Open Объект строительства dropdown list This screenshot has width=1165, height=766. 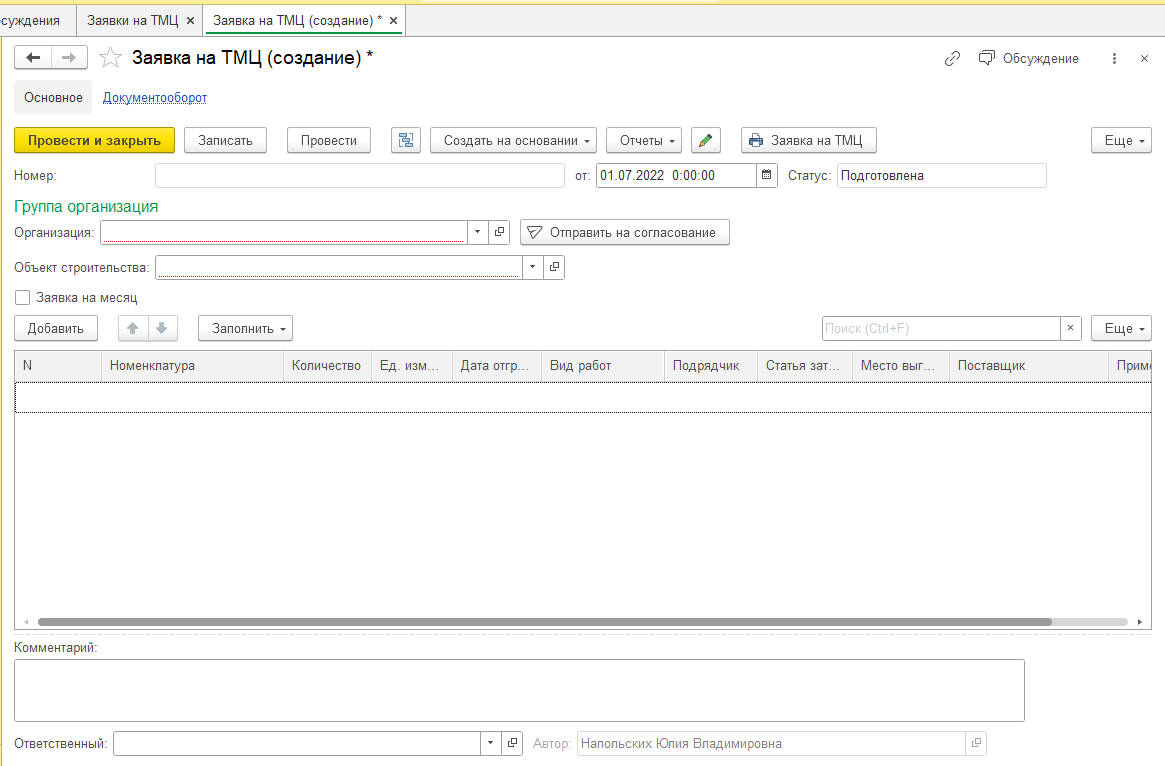click(x=533, y=267)
